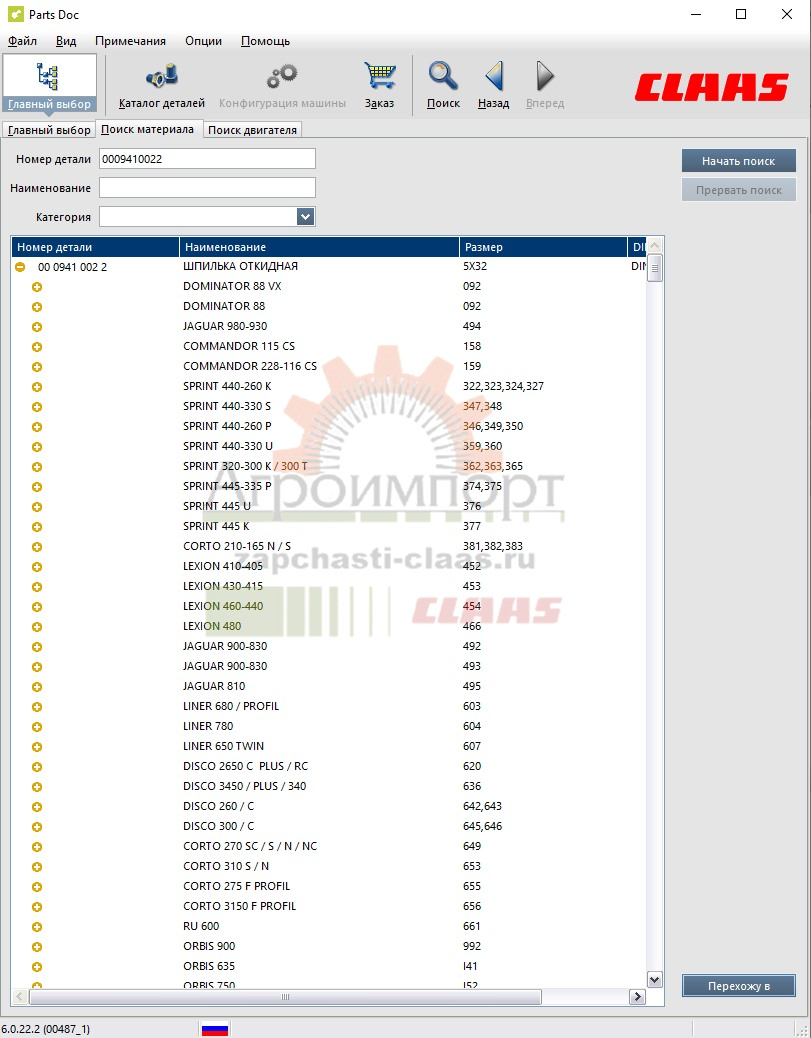Expand the ORBIS 900 row
Image resolution: width=811 pixels, height=1038 pixels.
(37, 947)
